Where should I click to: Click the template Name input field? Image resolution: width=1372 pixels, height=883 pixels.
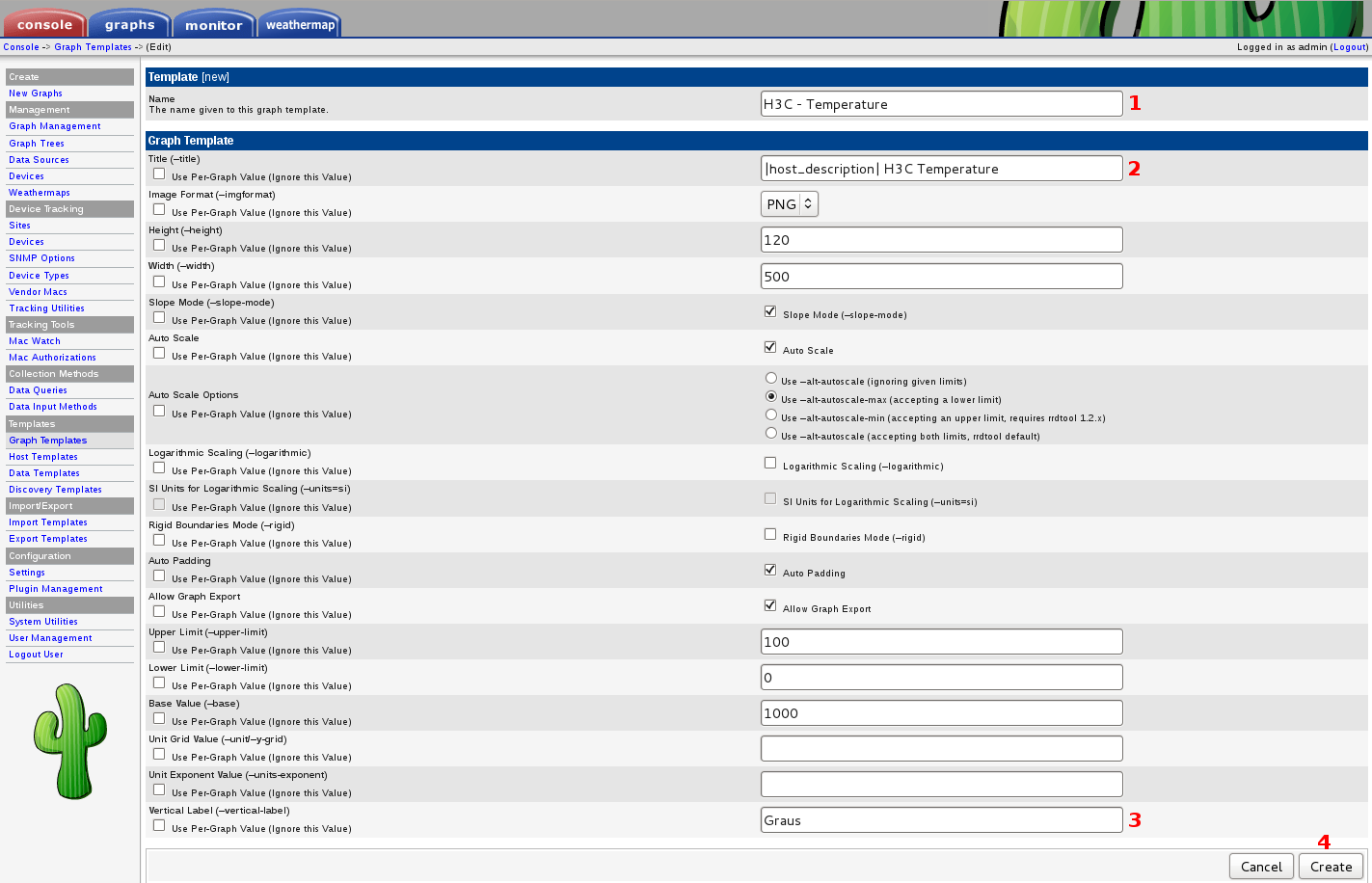[x=941, y=103]
